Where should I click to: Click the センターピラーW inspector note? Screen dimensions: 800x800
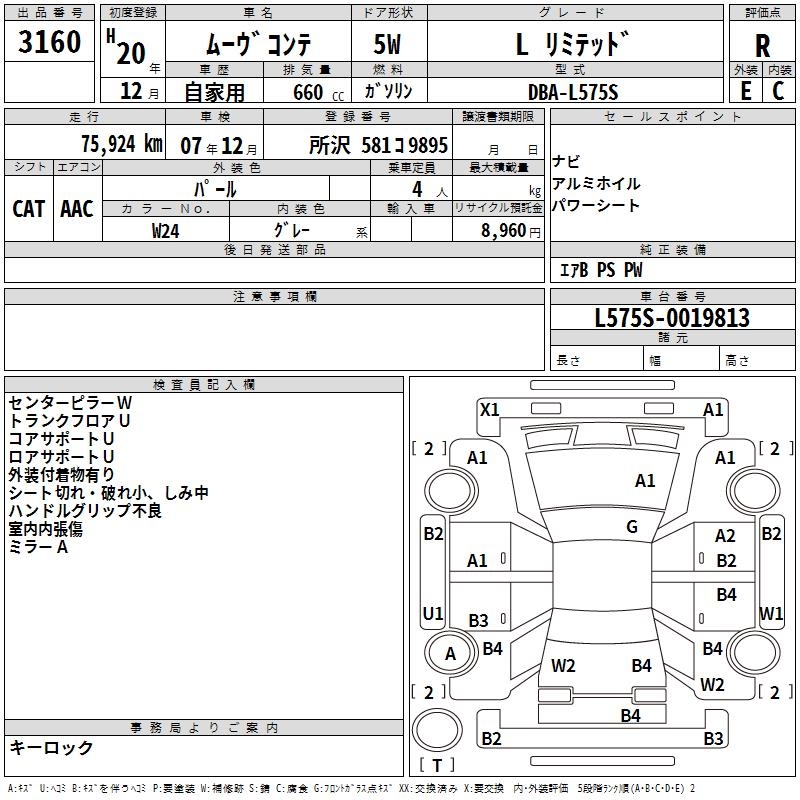[x=70, y=403]
